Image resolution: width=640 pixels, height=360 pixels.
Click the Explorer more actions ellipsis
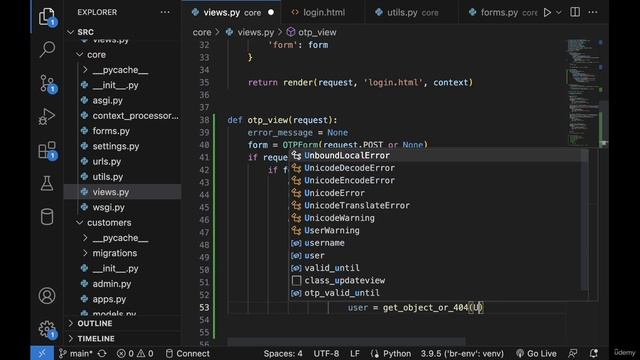click(165, 12)
